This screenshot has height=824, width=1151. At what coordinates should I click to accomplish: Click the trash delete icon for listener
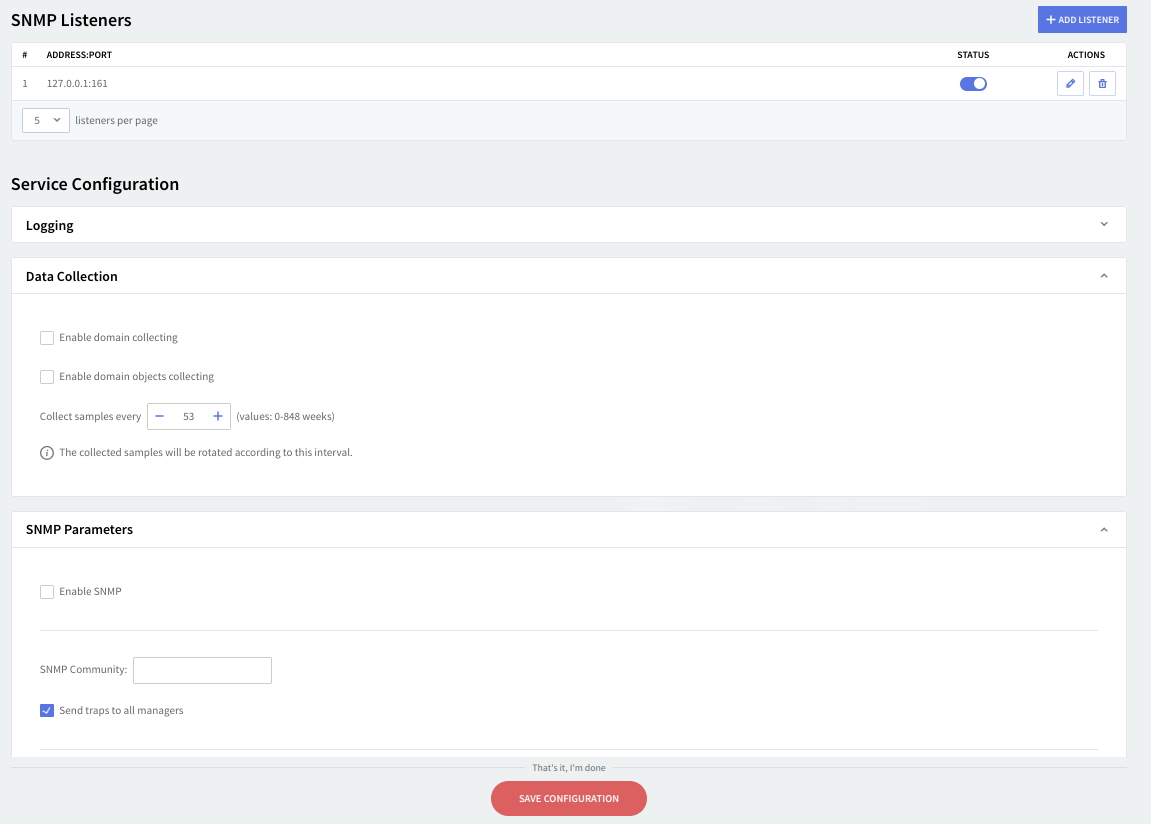pyautogui.click(x=1102, y=84)
